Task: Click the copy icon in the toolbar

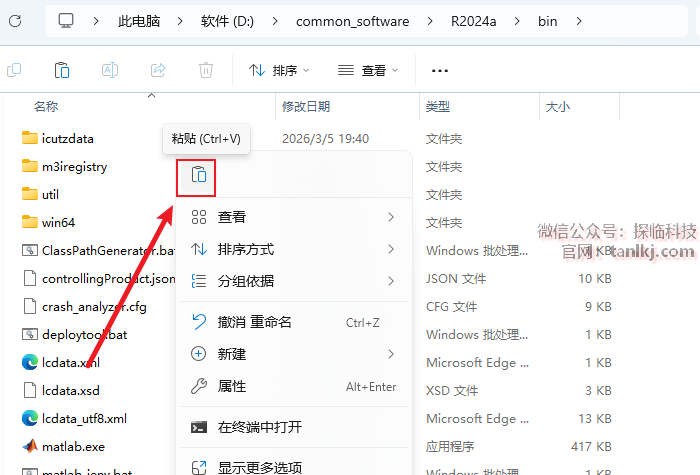Action: pyautogui.click(x=14, y=70)
